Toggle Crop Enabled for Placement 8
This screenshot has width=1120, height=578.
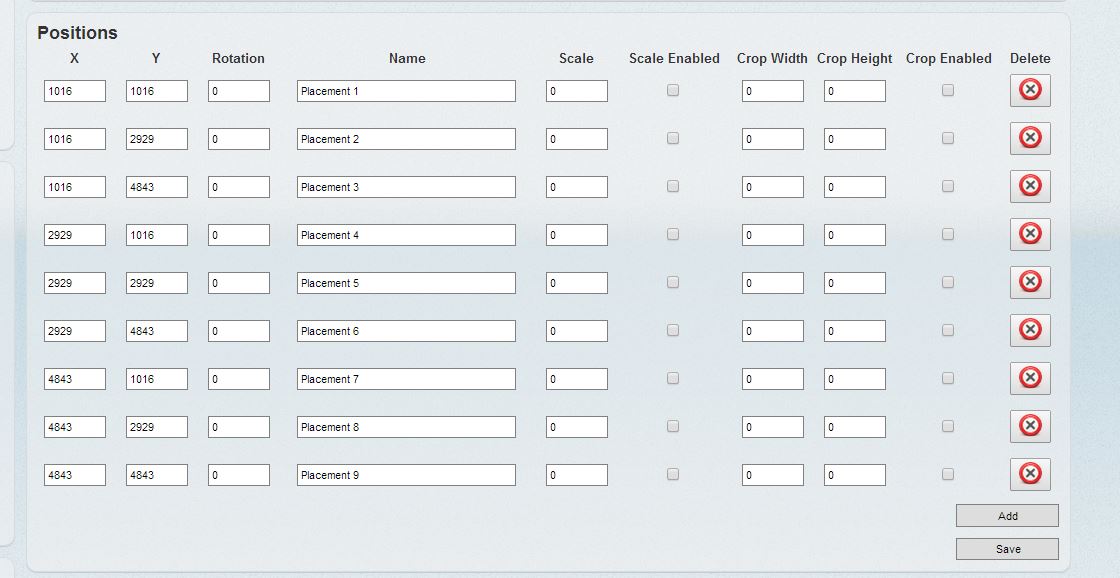948,426
